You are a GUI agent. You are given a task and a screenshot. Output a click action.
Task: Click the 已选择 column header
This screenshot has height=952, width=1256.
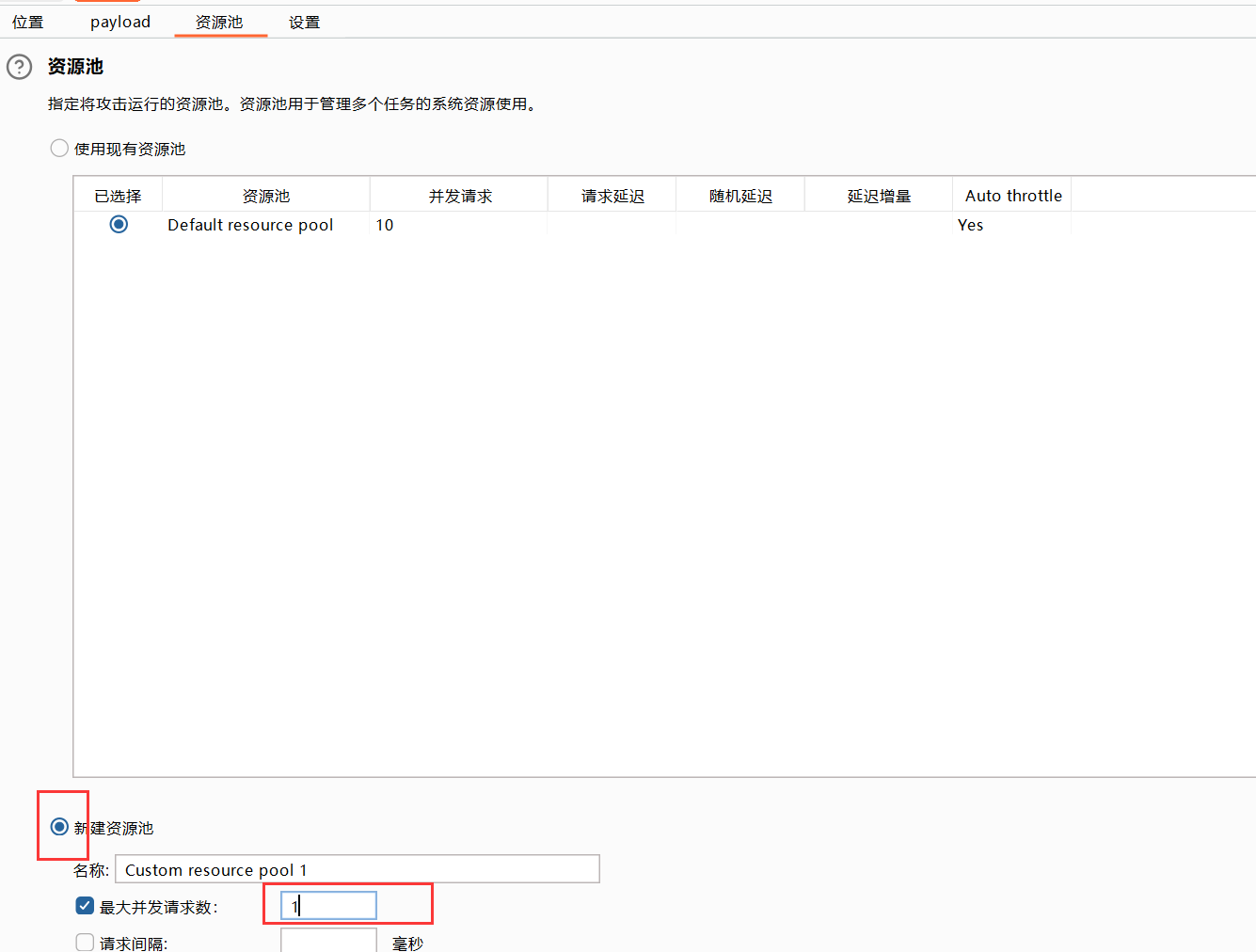(x=118, y=196)
